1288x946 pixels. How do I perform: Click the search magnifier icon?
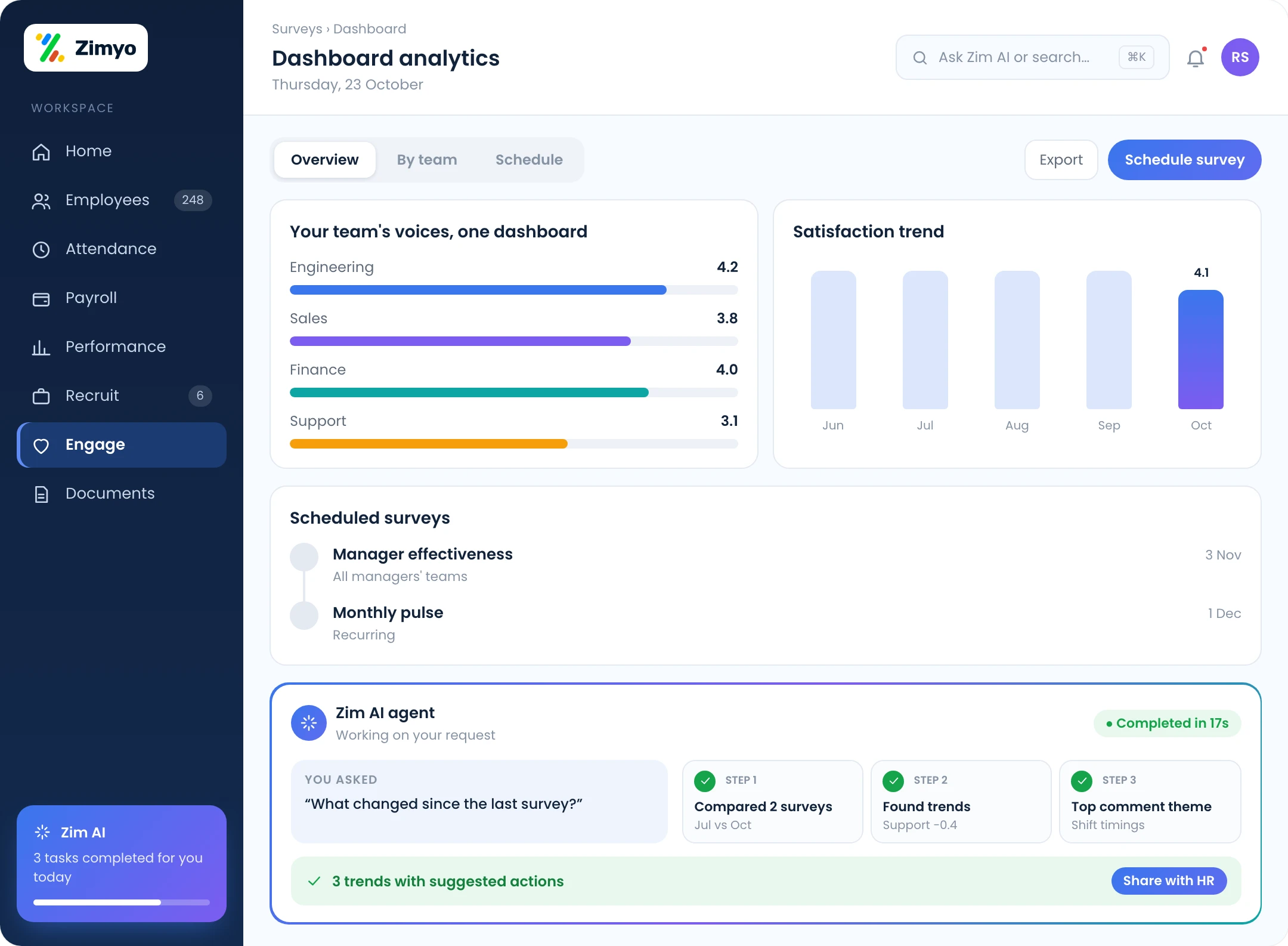coord(920,57)
